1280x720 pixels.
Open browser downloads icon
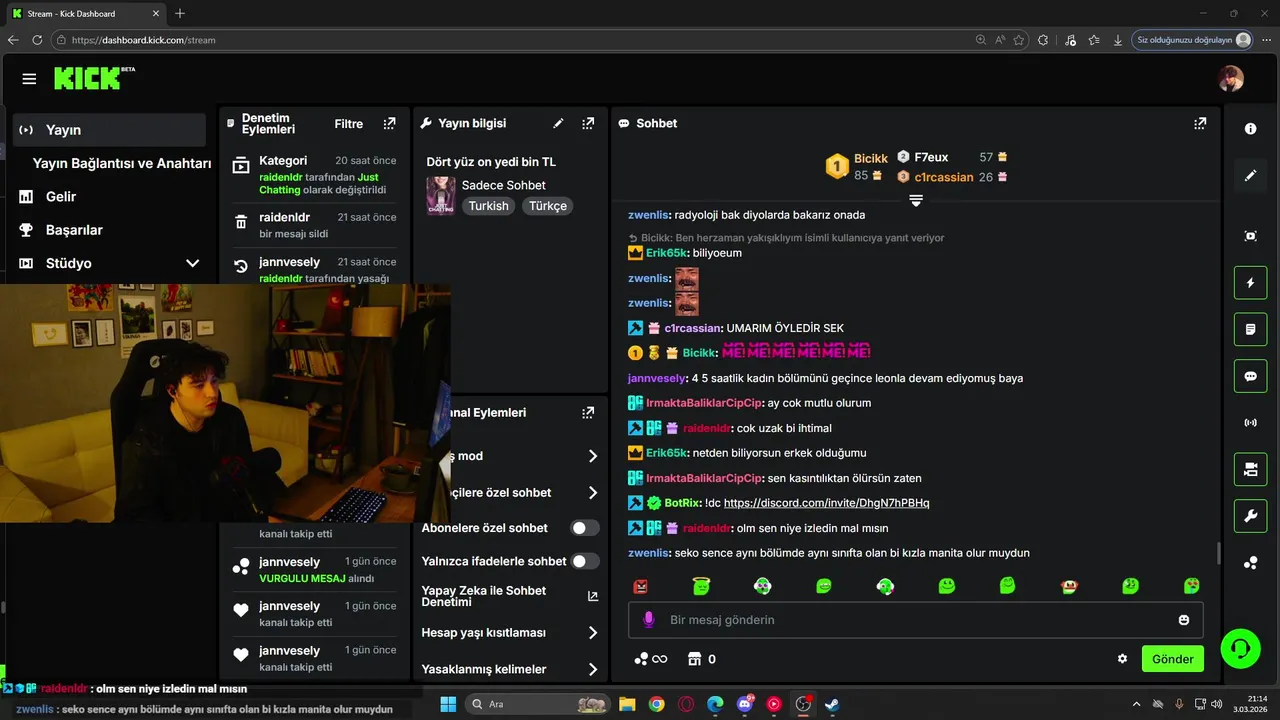[1118, 40]
